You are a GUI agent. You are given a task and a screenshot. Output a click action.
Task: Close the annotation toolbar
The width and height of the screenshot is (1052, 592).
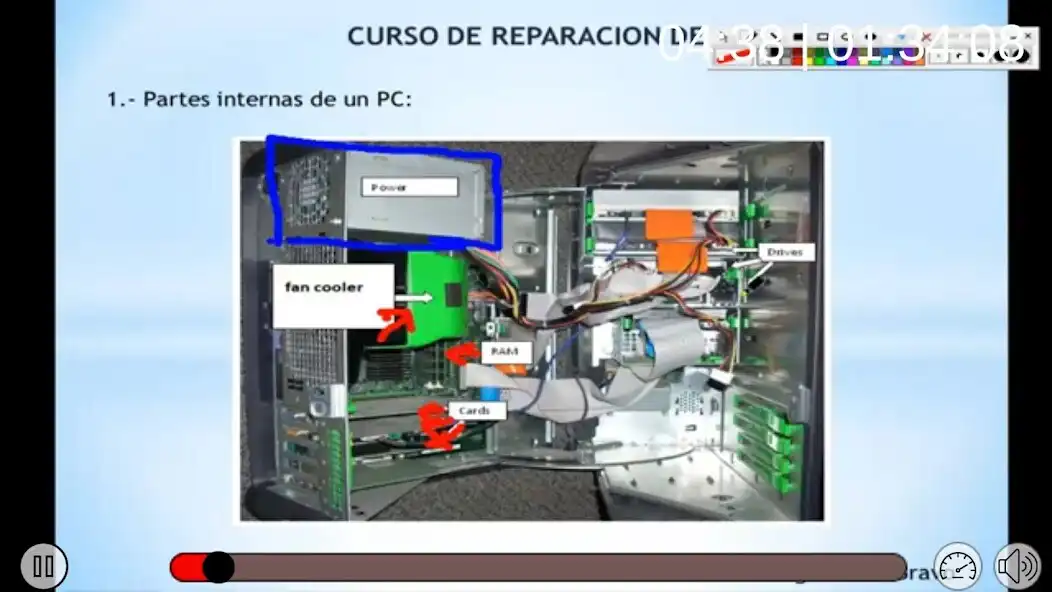pos(1029,34)
